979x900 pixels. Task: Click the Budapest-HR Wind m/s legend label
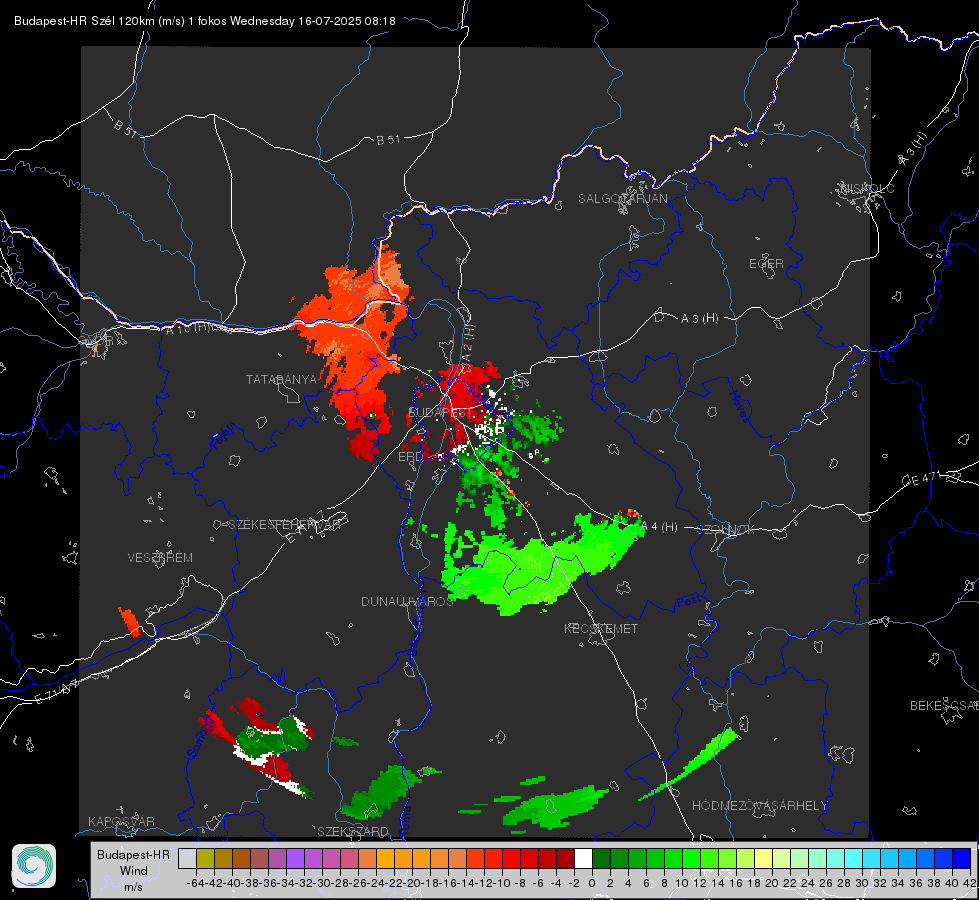coord(134,871)
